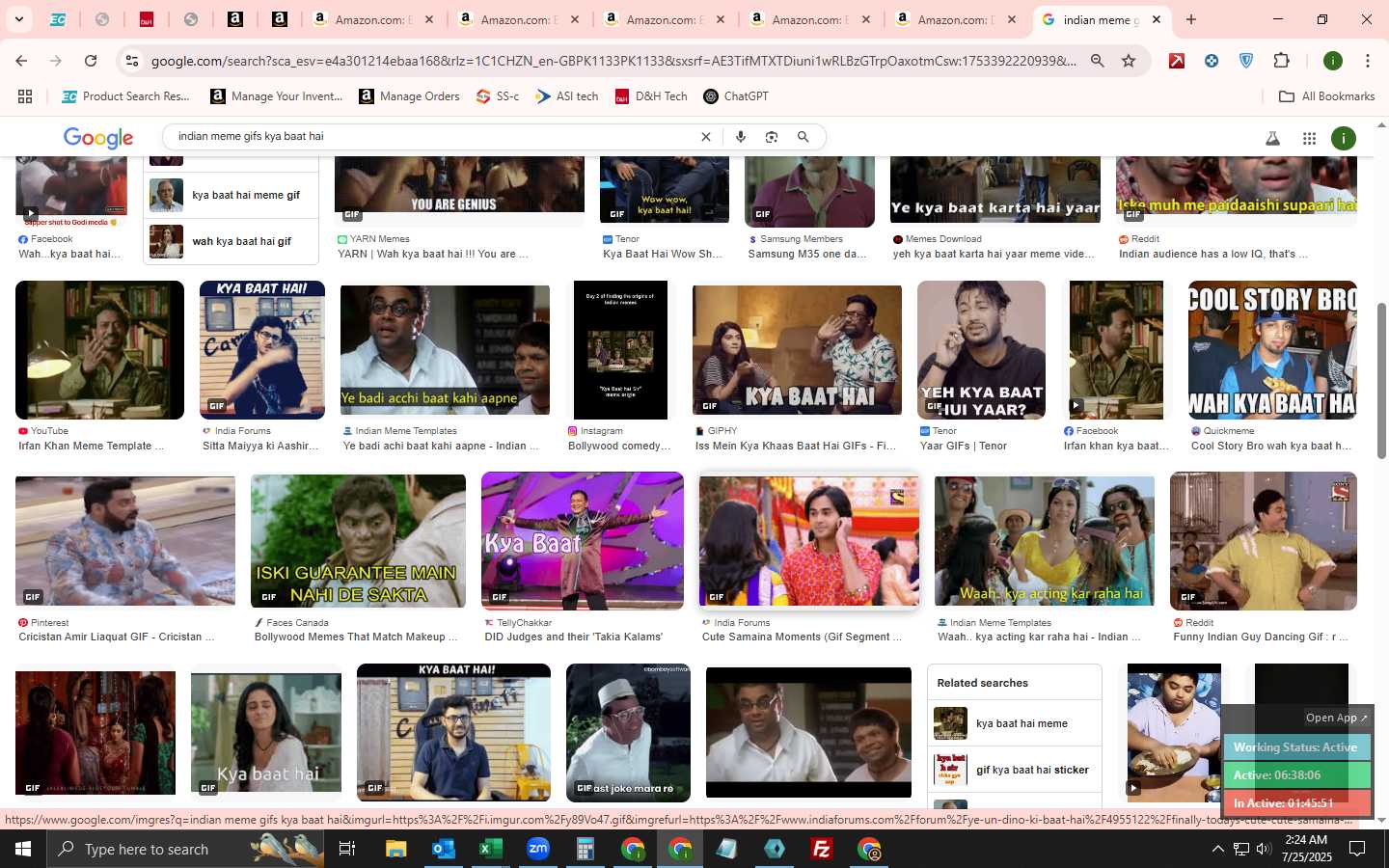This screenshot has width=1389, height=868.
Task: Open bookmarks apps grid icon
Action: [x=25, y=96]
